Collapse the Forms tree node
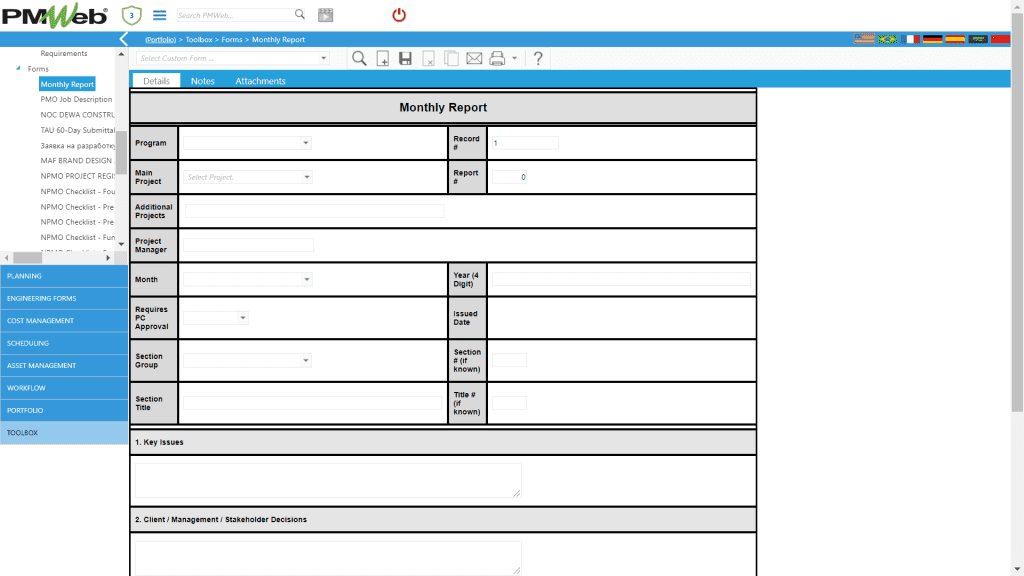 pyautogui.click(x=18, y=69)
